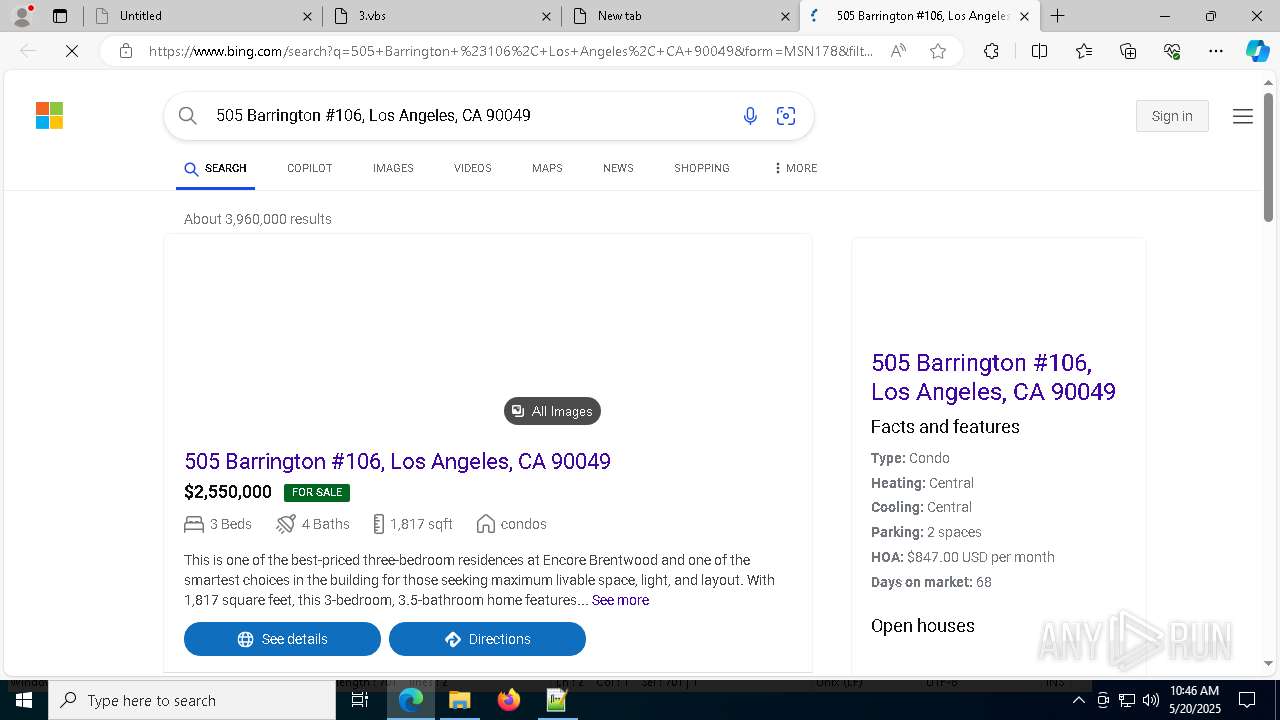Toggle split screen icon
This screenshot has width=1280, height=720.
click(x=1039, y=51)
